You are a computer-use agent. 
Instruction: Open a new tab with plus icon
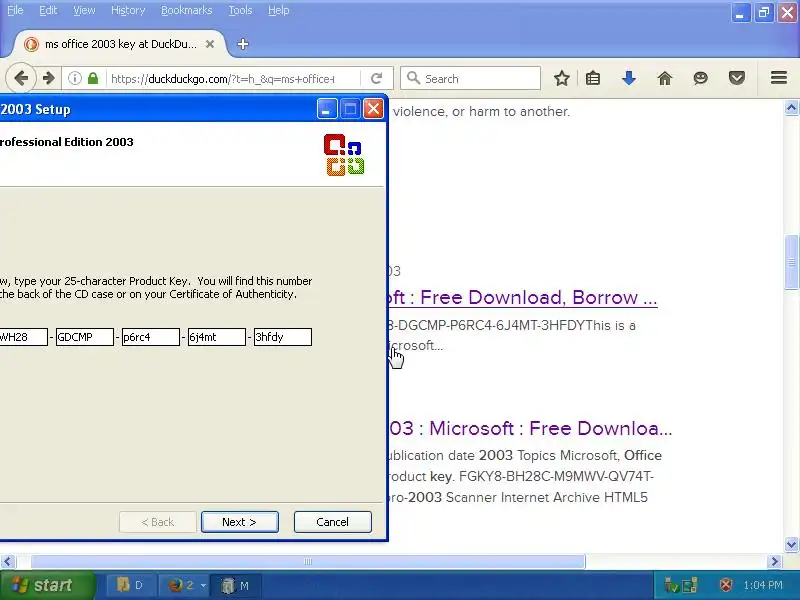tap(243, 44)
